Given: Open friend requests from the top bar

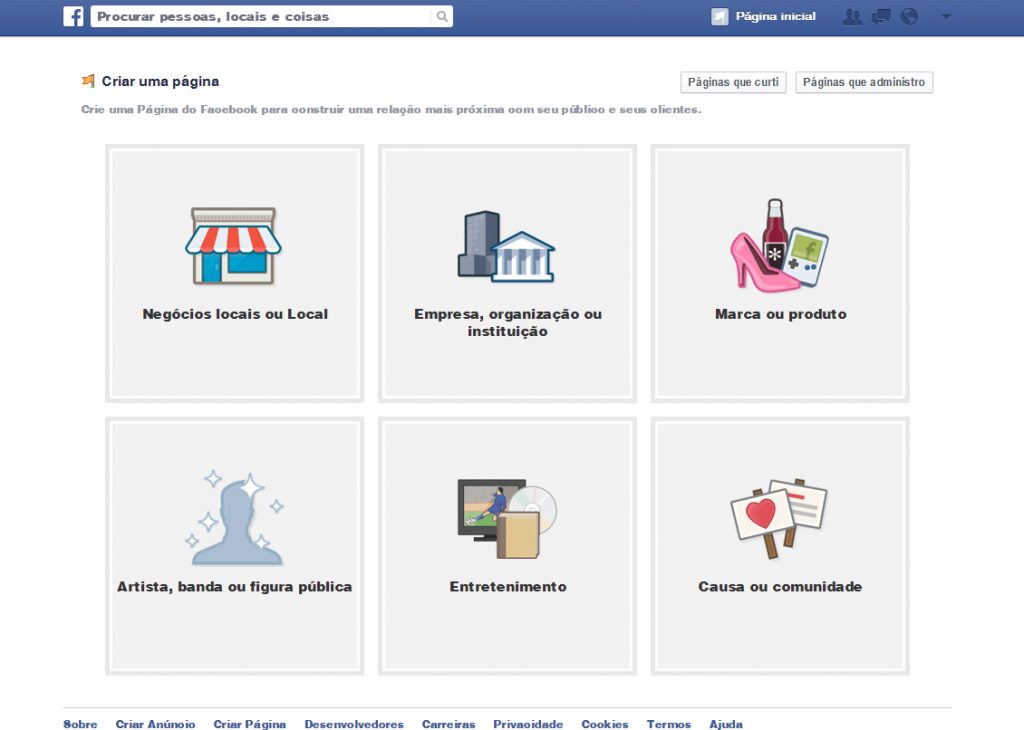Looking at the screenshot, I should (852, 16).
